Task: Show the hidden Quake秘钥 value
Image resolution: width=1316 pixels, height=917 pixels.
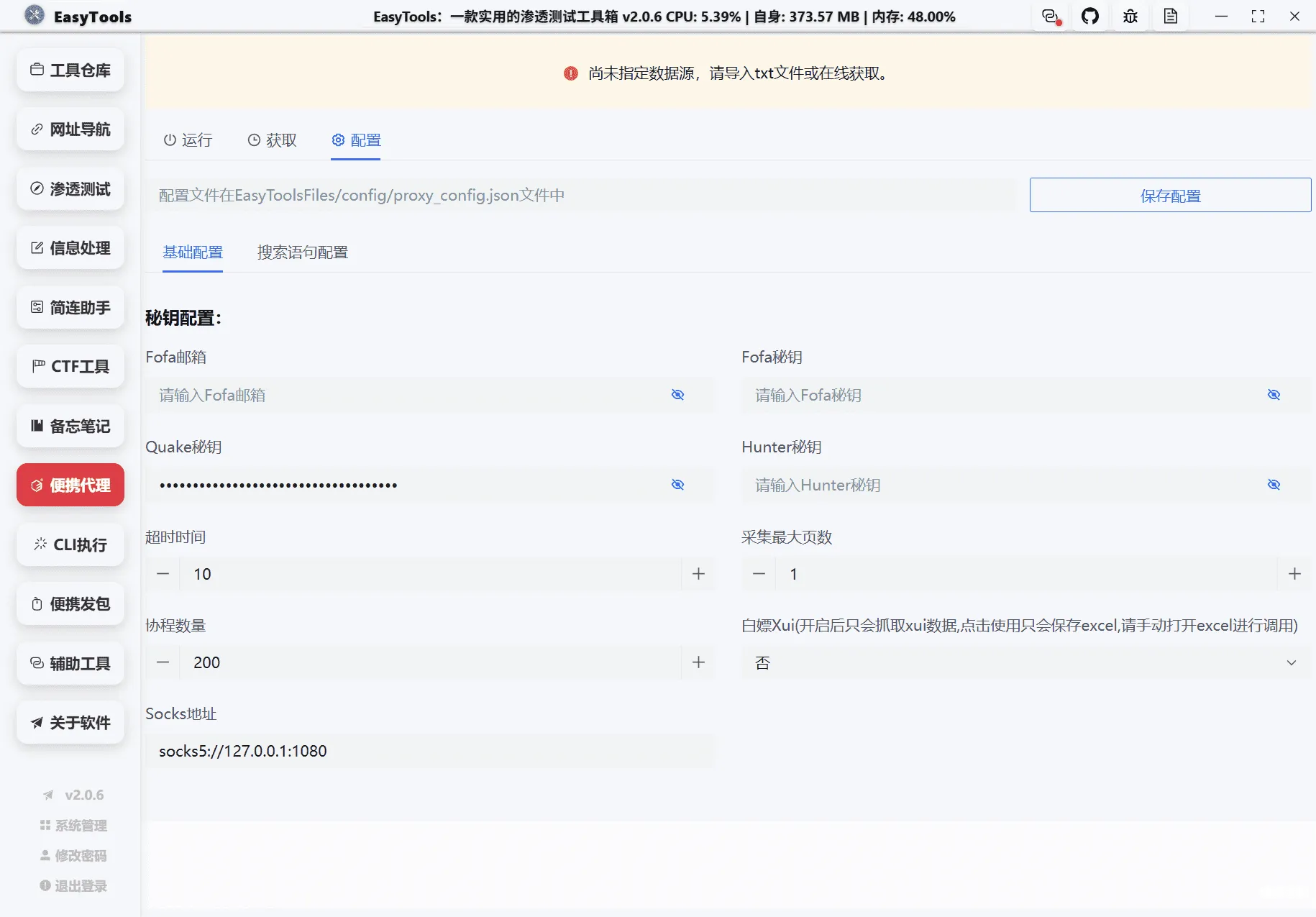Action: pyautogui.click(x=677, y=484)
